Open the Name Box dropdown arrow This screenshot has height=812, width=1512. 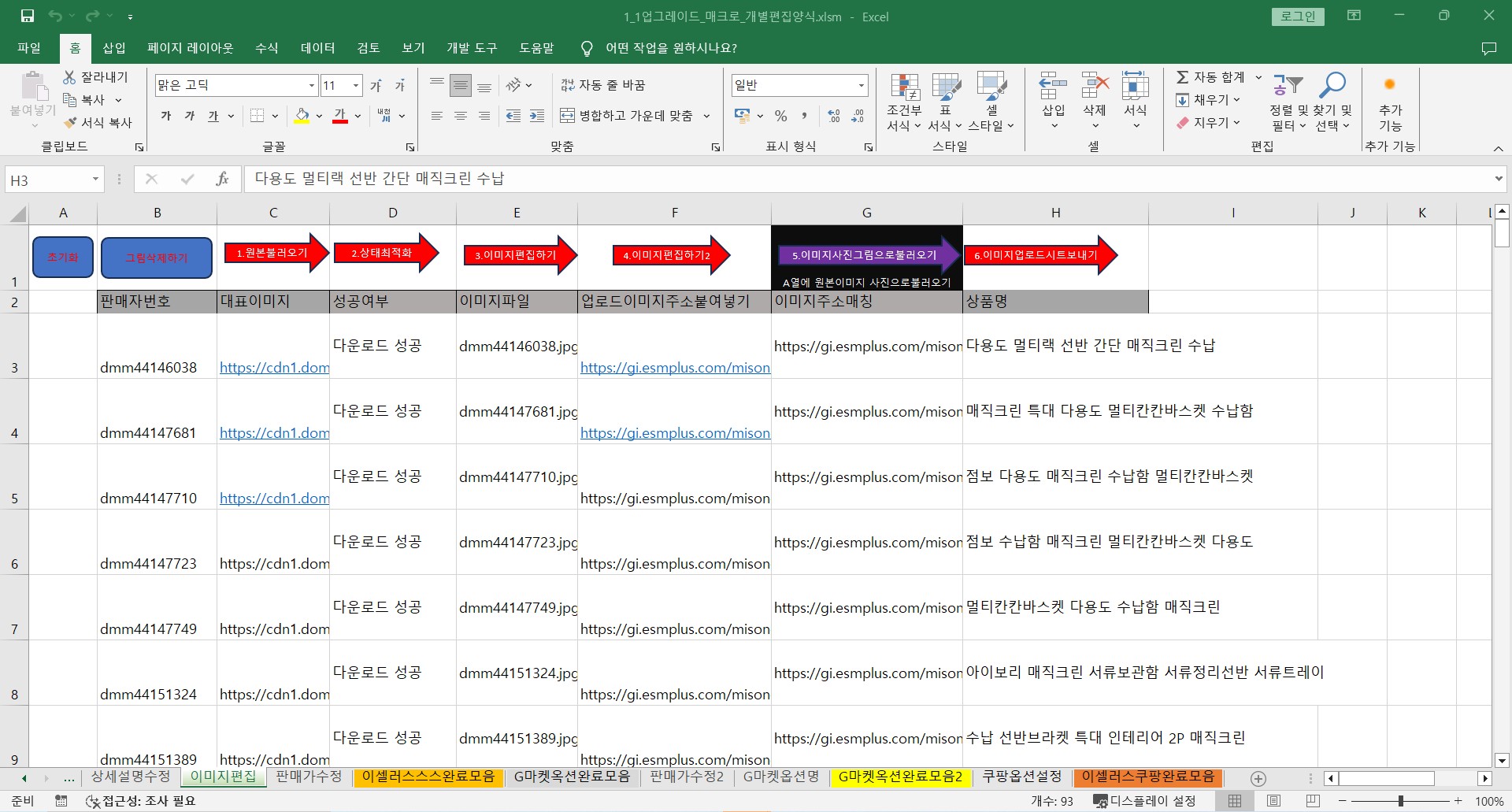[95, 180]
